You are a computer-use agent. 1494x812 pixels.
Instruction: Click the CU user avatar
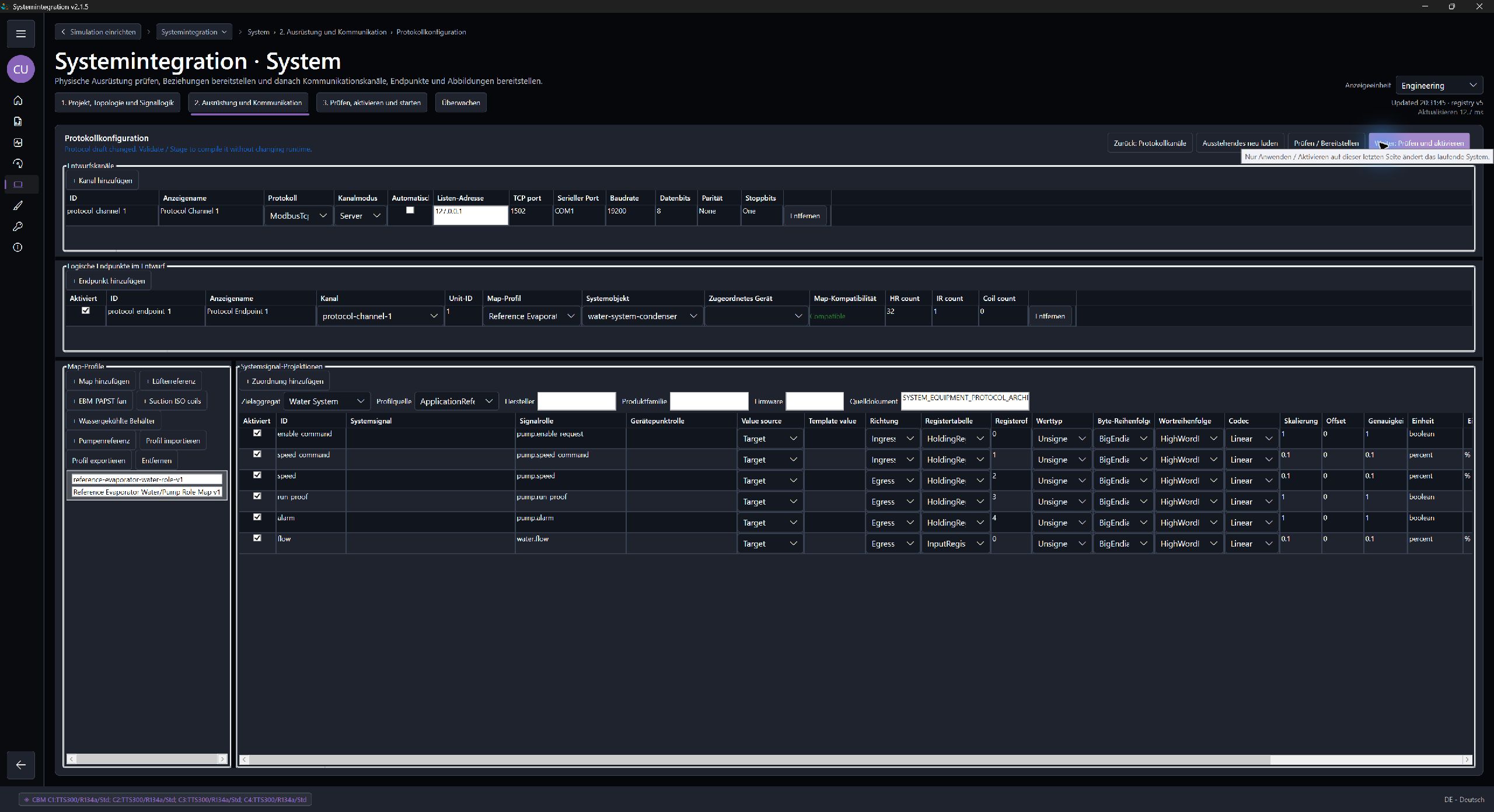21,69
